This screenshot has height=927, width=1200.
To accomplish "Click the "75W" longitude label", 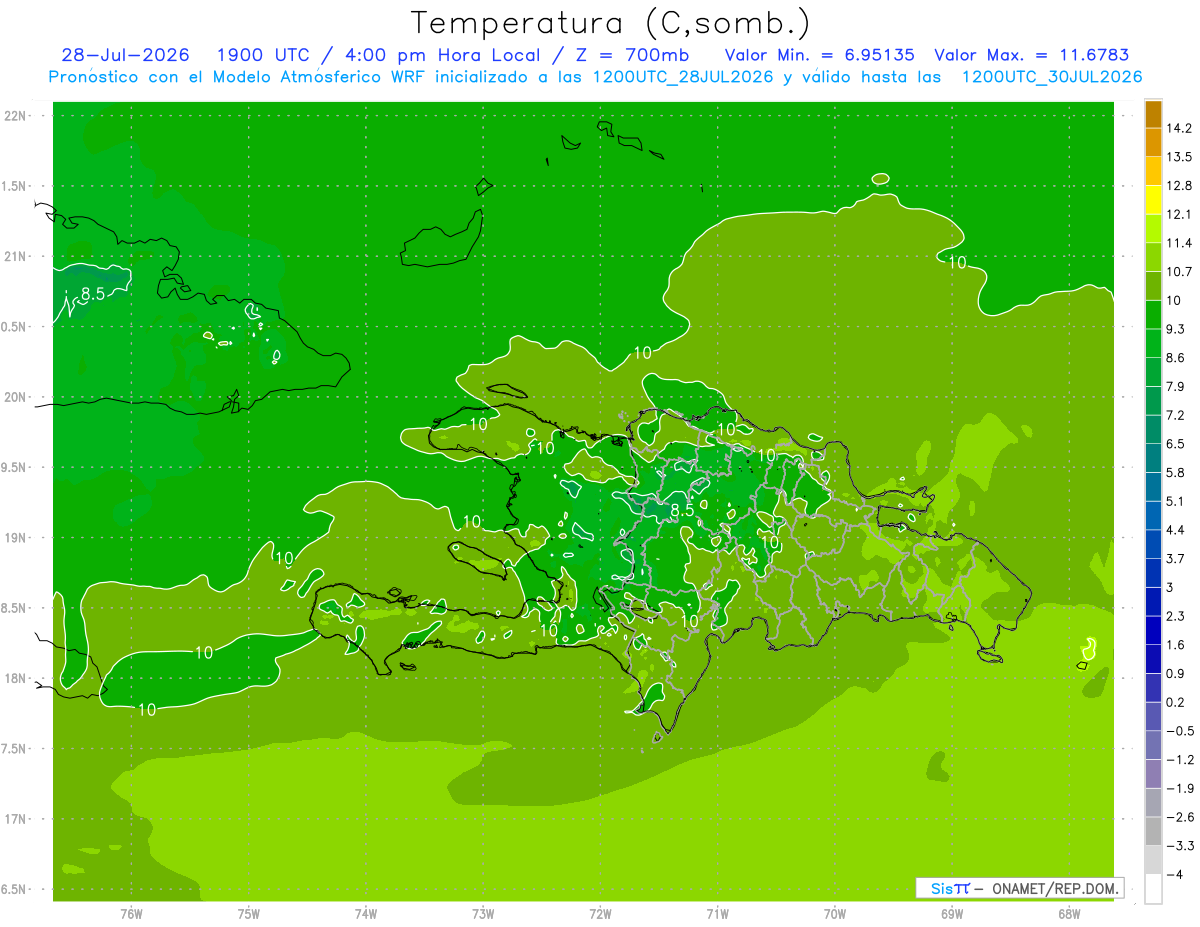I will coord(248,915).
